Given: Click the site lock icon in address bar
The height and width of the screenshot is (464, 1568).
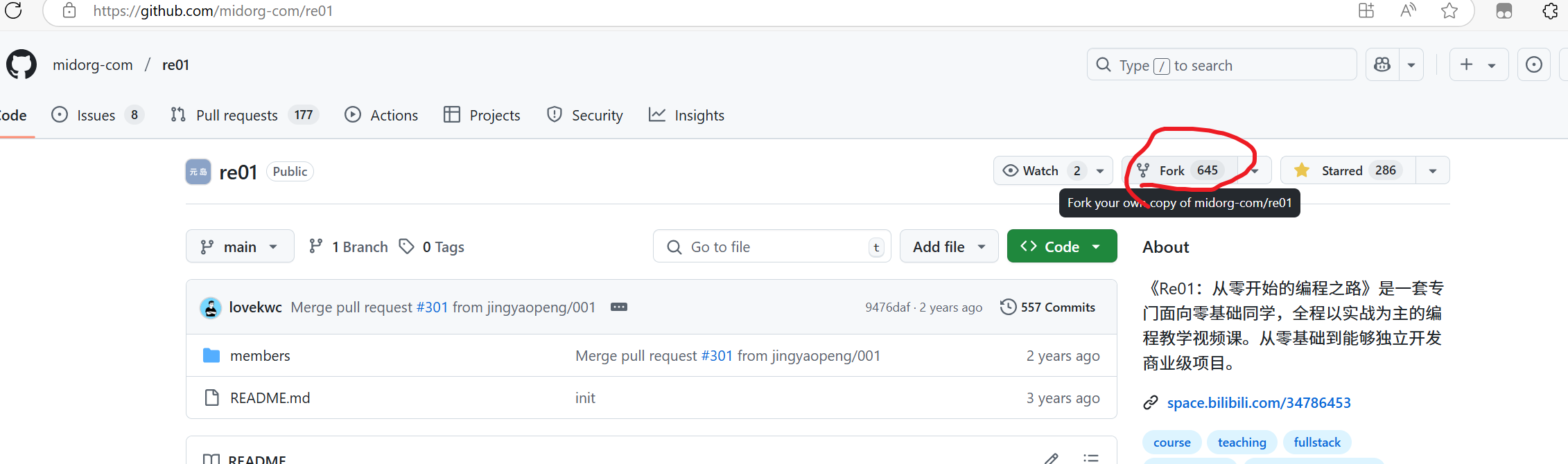Looking at the screenshot, I should click(69, 10).
